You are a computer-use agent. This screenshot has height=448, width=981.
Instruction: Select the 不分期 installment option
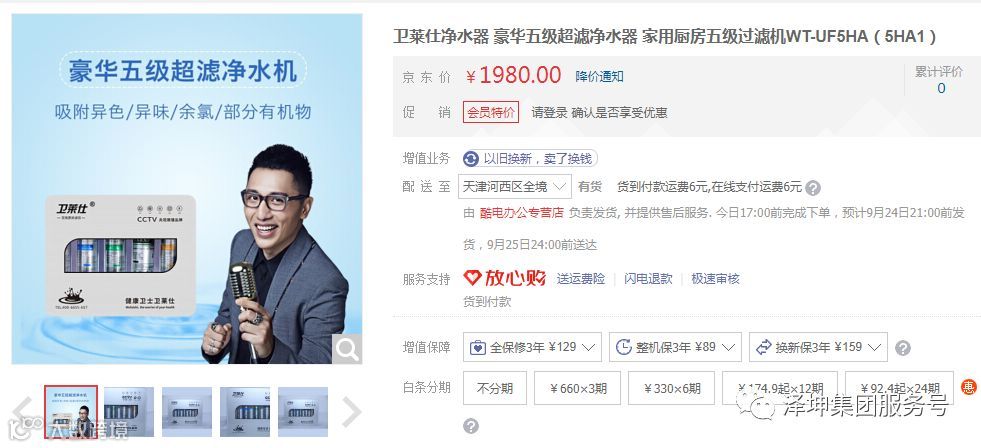[x=495, y=388]
